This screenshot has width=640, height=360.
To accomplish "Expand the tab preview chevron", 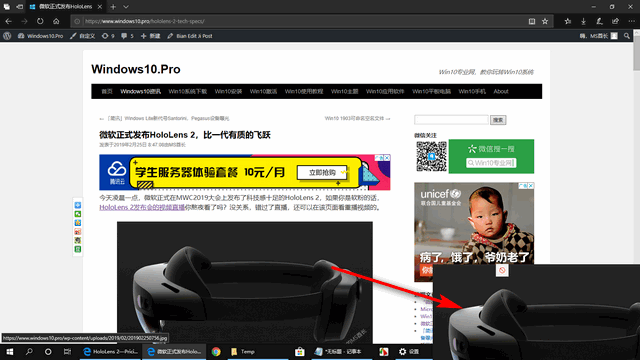I will pyautogui.click(x=126, y=7).
